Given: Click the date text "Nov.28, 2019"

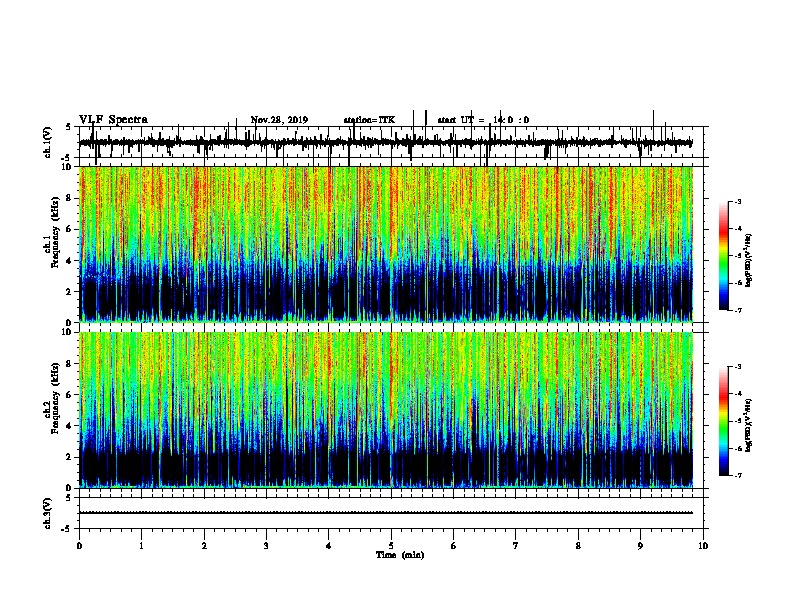Looking at the screenshot, I should [x=279, y=120].
